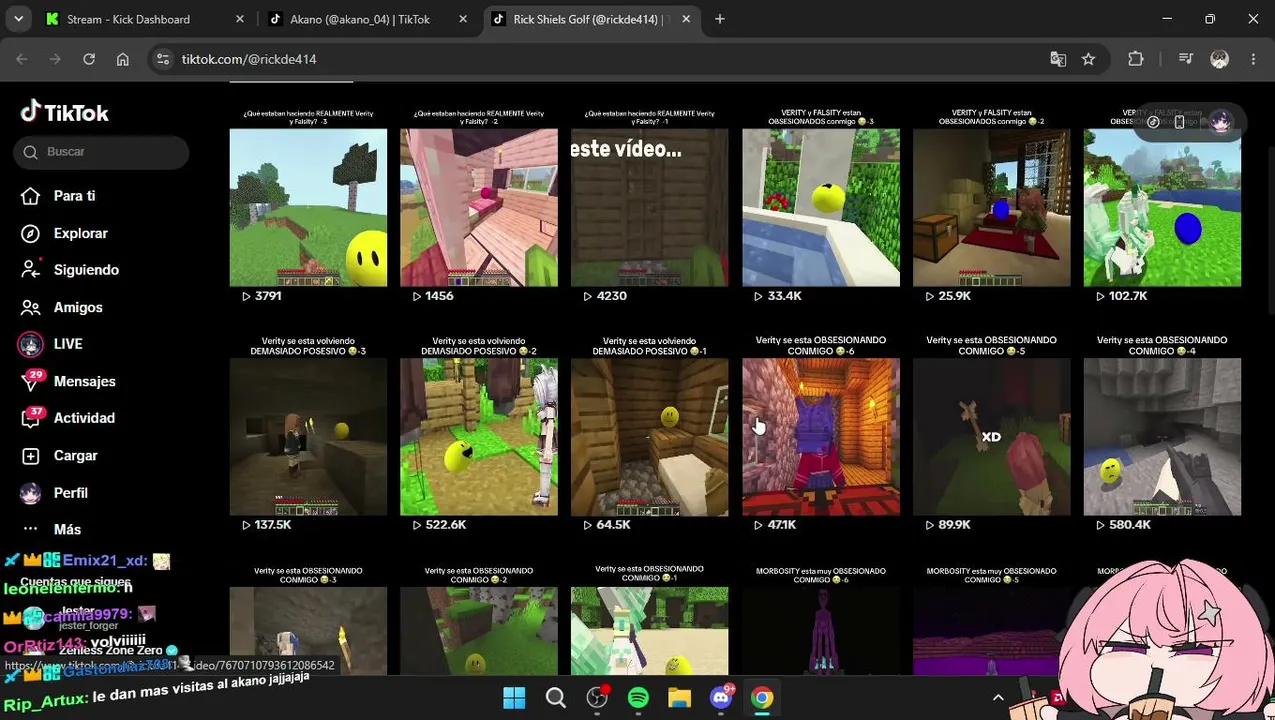Open video with 25.9K views
1275x720 pixels.
pos(992,207)
